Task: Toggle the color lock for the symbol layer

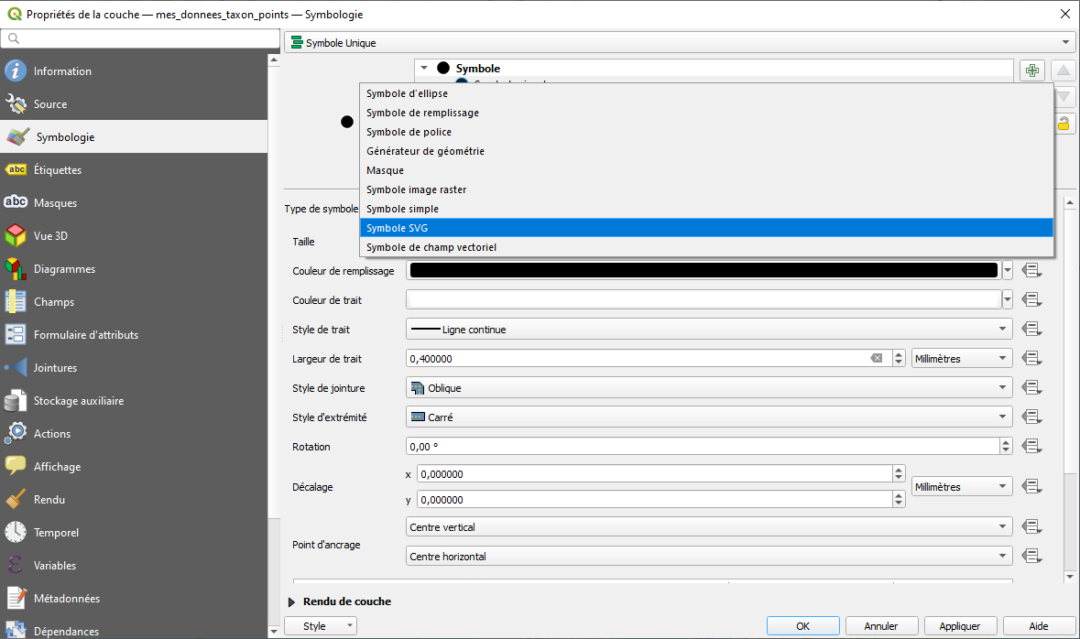Action: click(1063, 122)
